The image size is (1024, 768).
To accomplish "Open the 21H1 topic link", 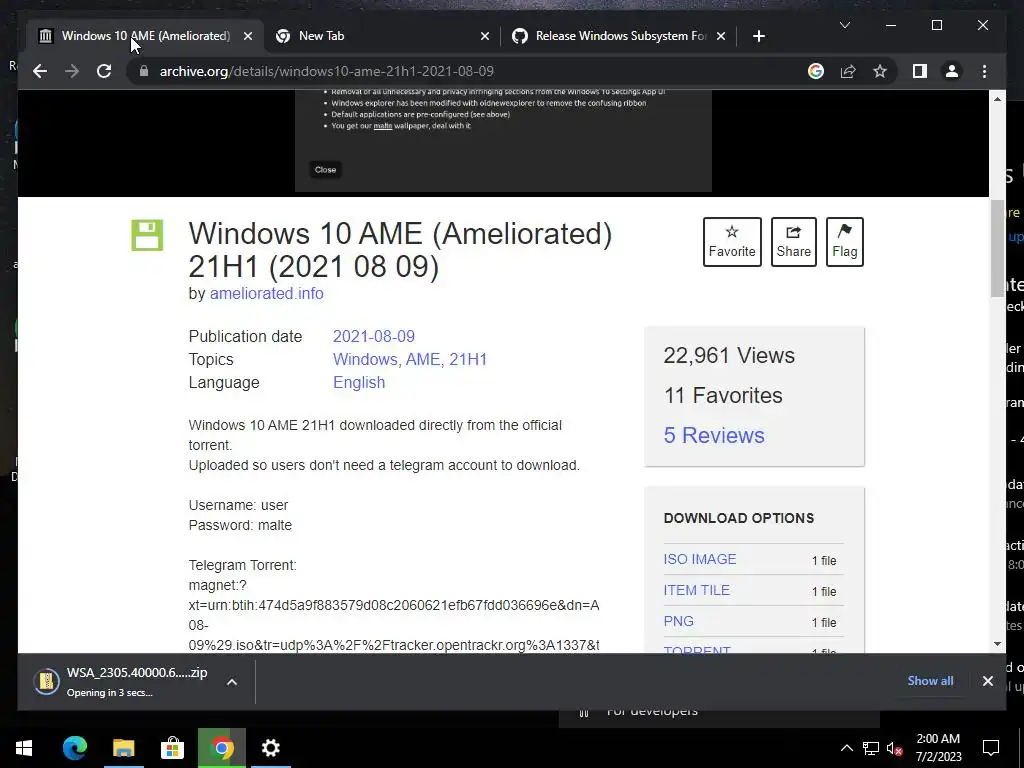I will click(x=468, y=359).
